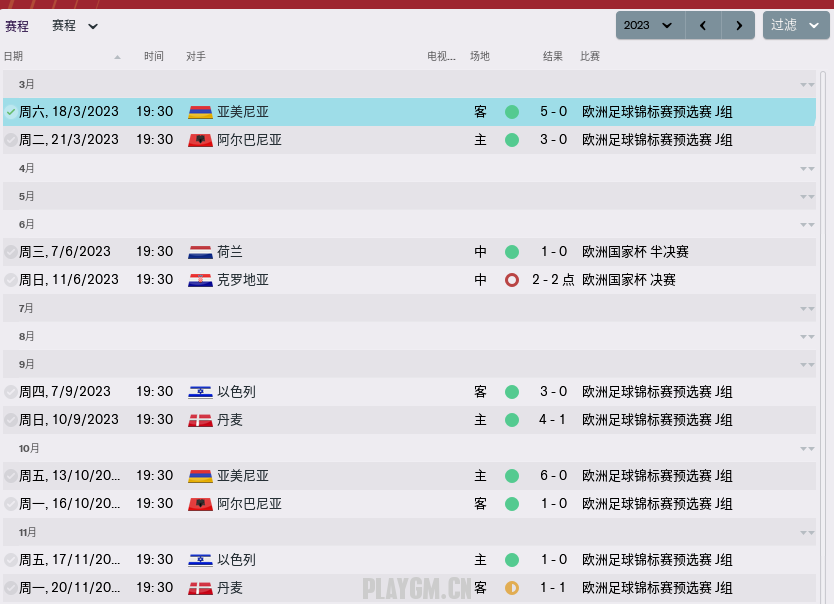834x604 pixels.
Task: Toggle checkmark for 7/6/2023 Netherlands match
Action: [x=10, y=252]
